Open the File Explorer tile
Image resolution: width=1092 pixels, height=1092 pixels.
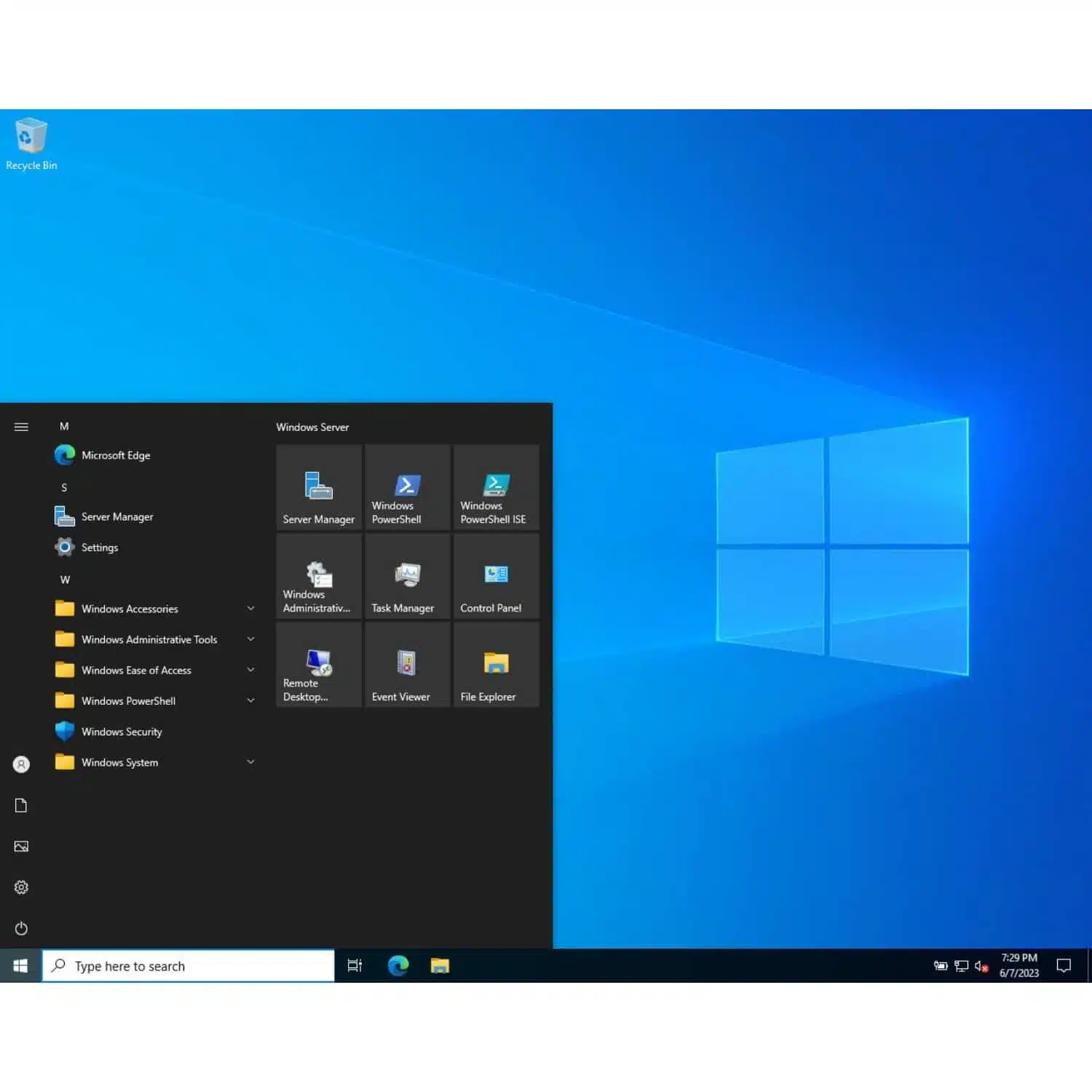coord(496,665)
